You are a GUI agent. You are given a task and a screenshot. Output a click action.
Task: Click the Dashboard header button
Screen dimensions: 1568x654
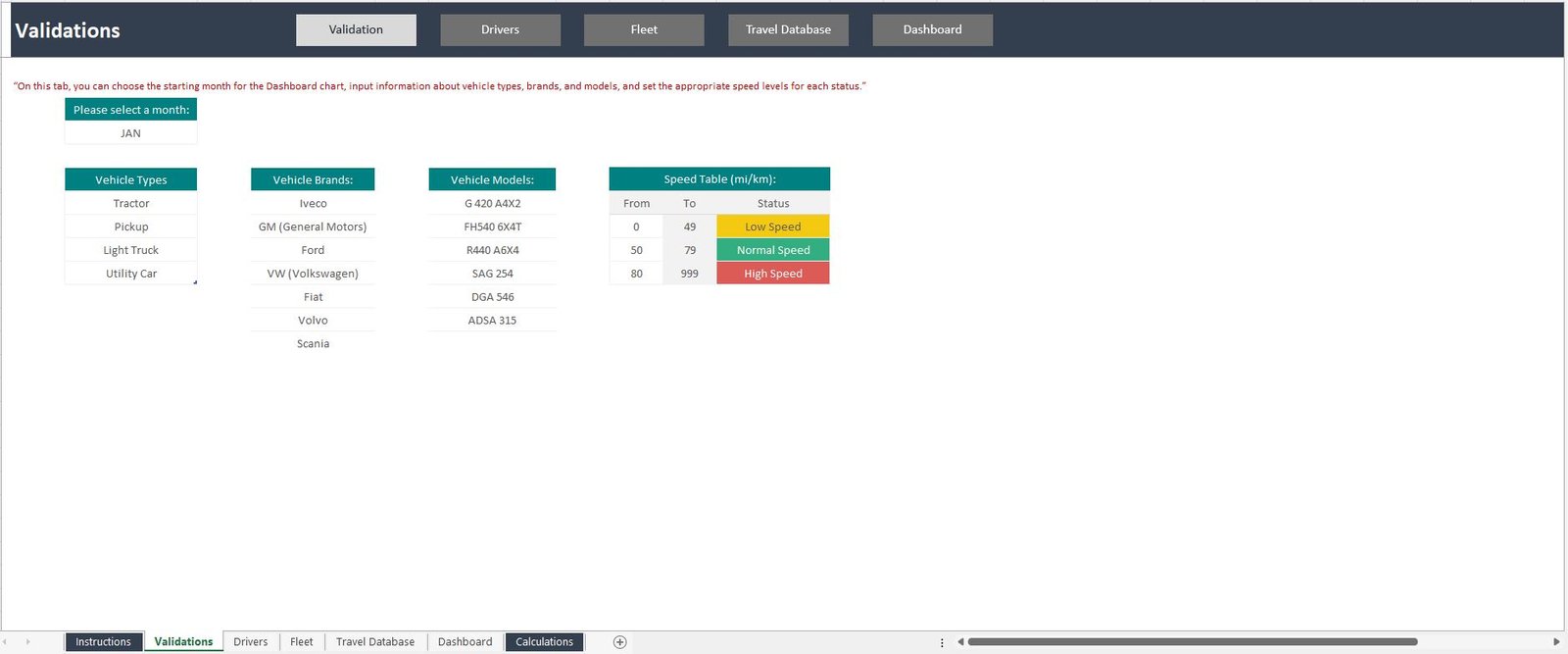932,29
